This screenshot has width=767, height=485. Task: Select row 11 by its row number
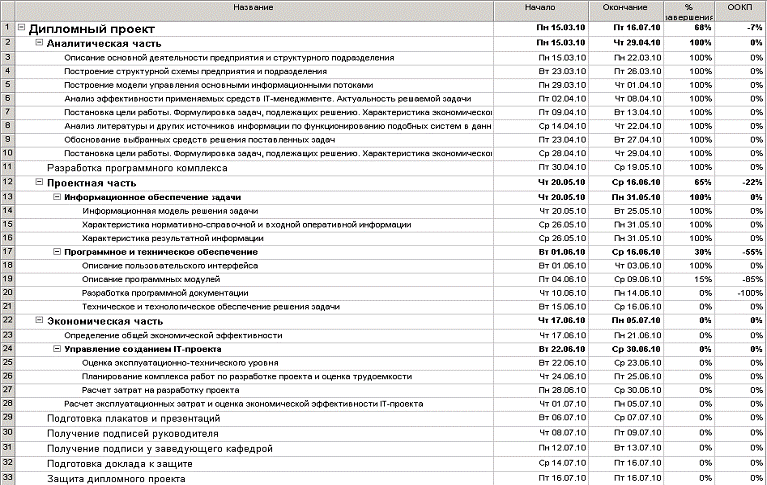(7, 166)
